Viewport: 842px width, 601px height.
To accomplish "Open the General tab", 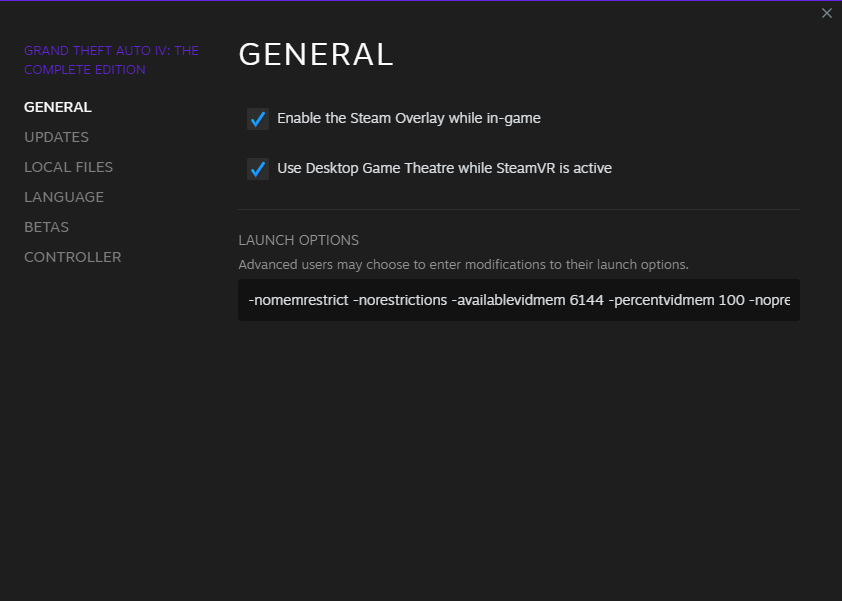I will pos(58,107).
